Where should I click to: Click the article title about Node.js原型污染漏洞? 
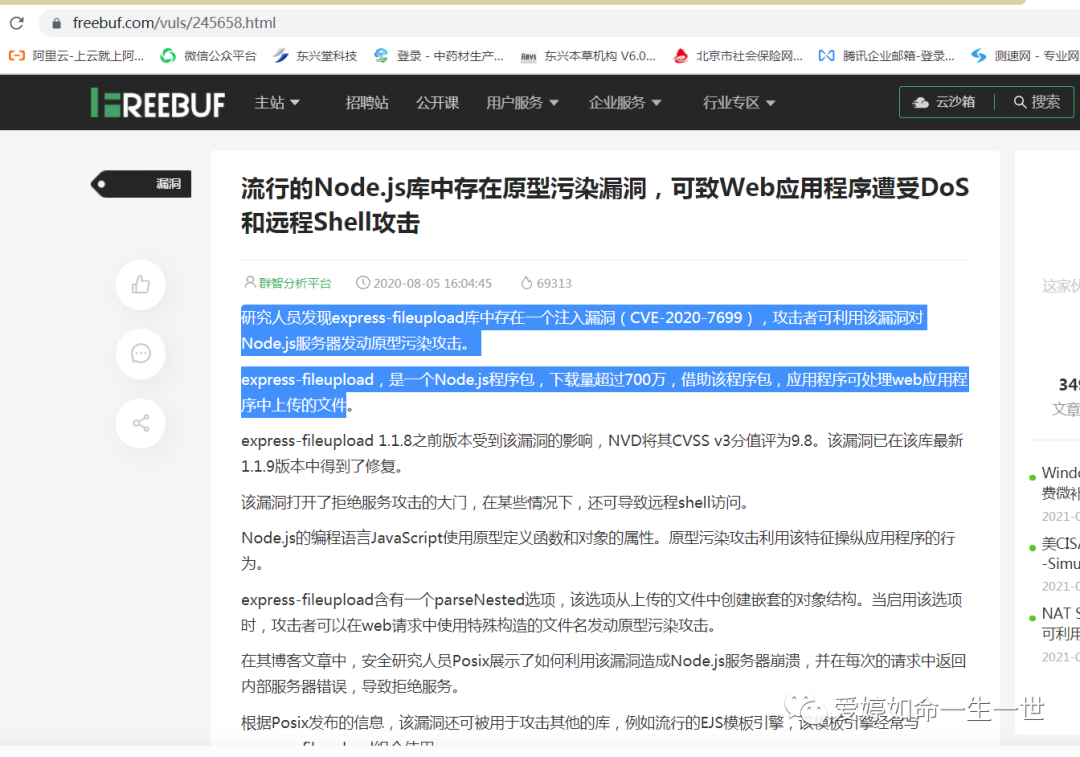(605, 205)
